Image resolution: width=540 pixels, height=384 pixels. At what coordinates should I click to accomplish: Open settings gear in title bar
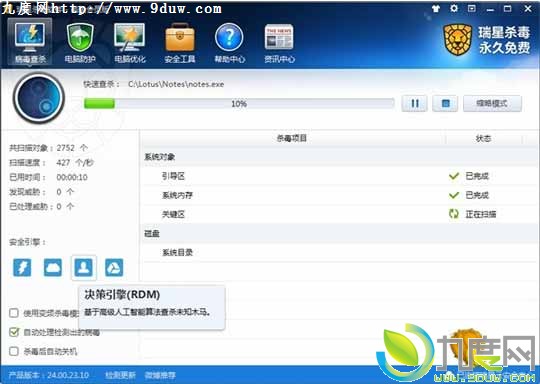point(454,8)
